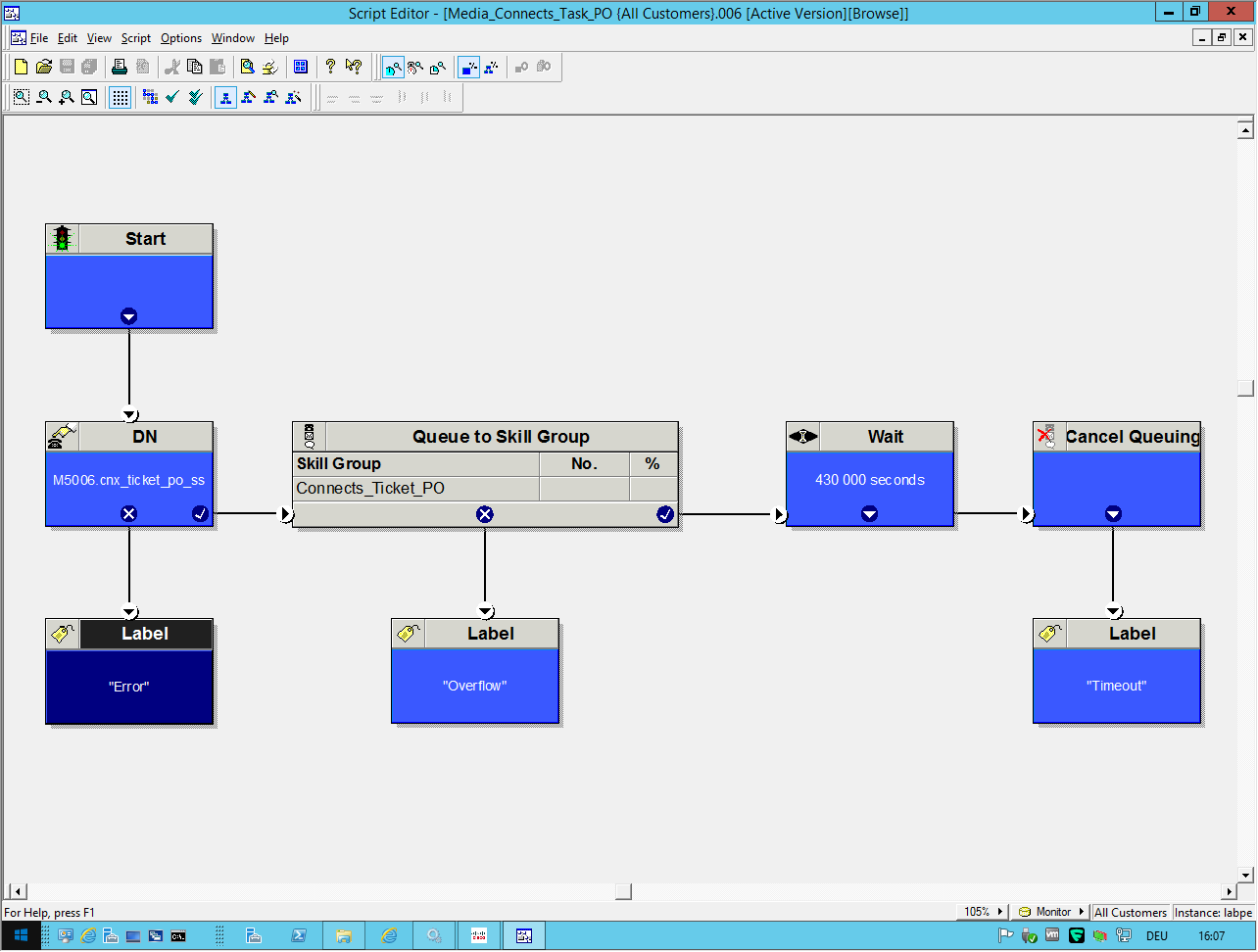Click the Open script folder icon

[44, 67]
